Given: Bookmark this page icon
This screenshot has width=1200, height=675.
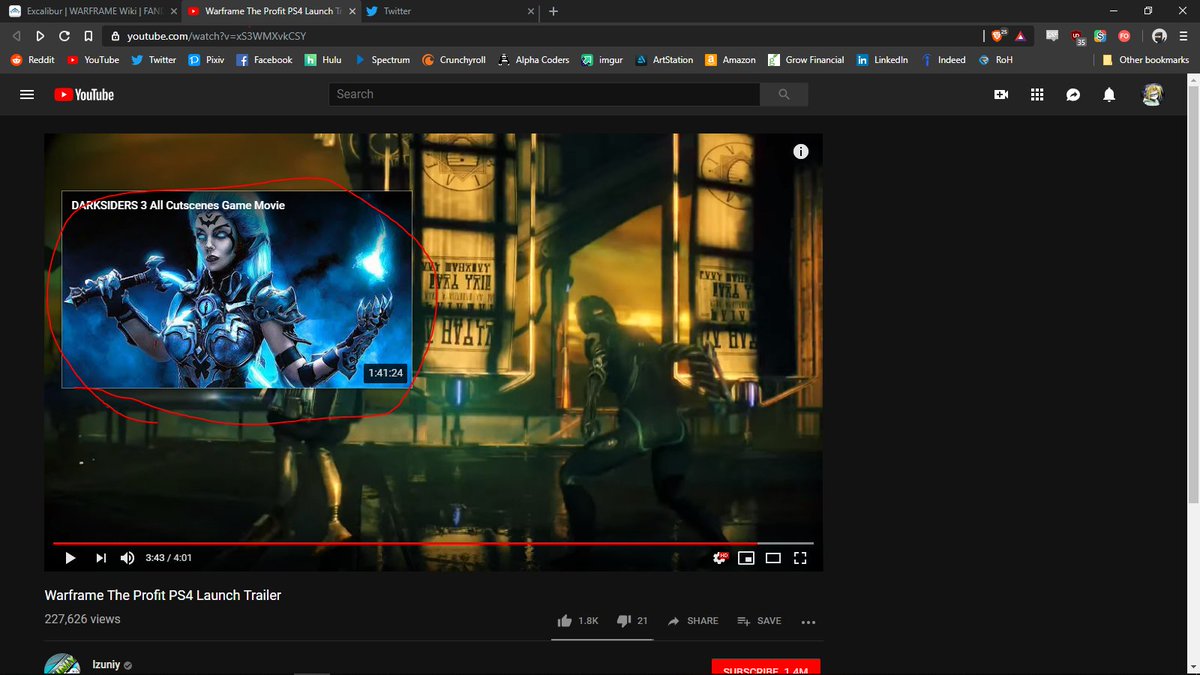Looking at the screenshot, I should point(87,36).
